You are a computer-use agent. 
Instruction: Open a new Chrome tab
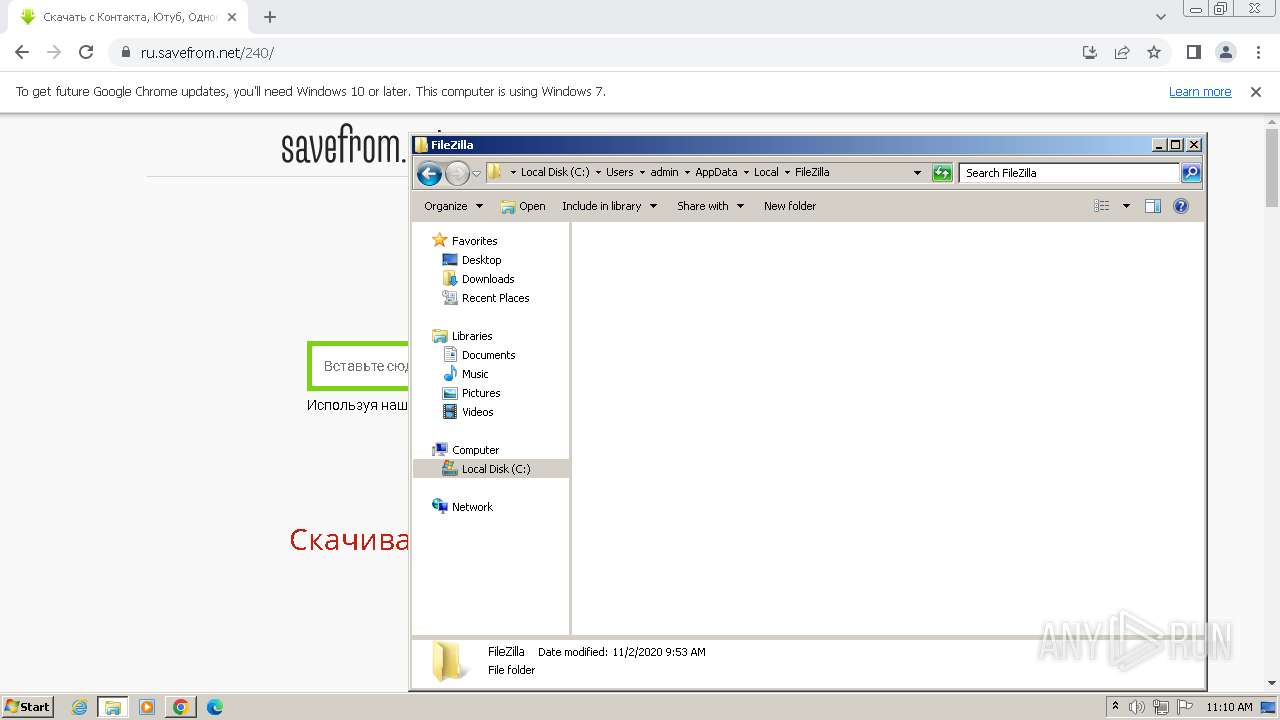(270, 17)
